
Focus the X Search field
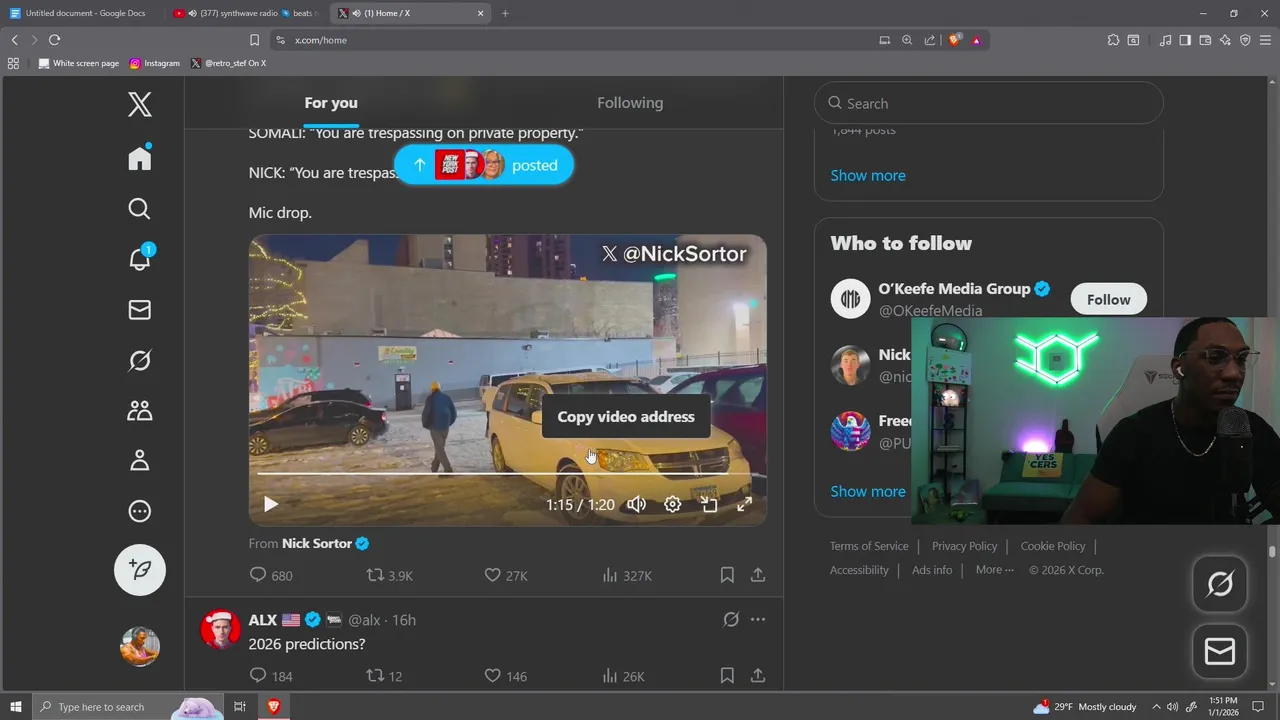click(988, 103)
